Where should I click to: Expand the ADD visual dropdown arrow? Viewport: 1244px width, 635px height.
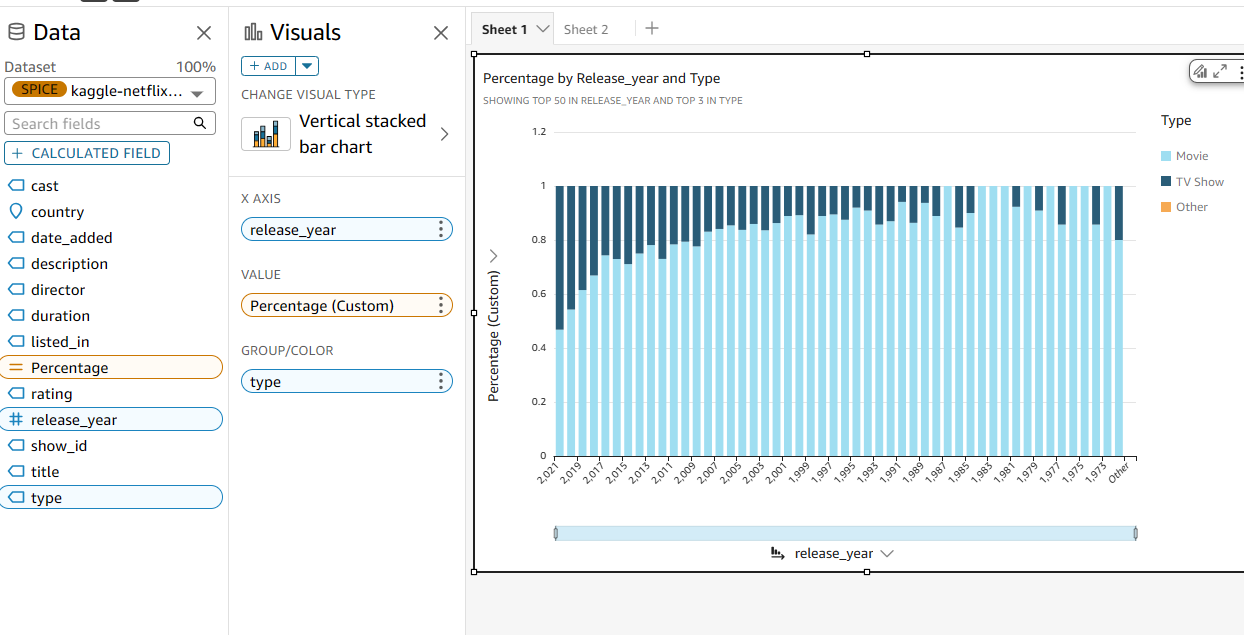coord(308,66)
